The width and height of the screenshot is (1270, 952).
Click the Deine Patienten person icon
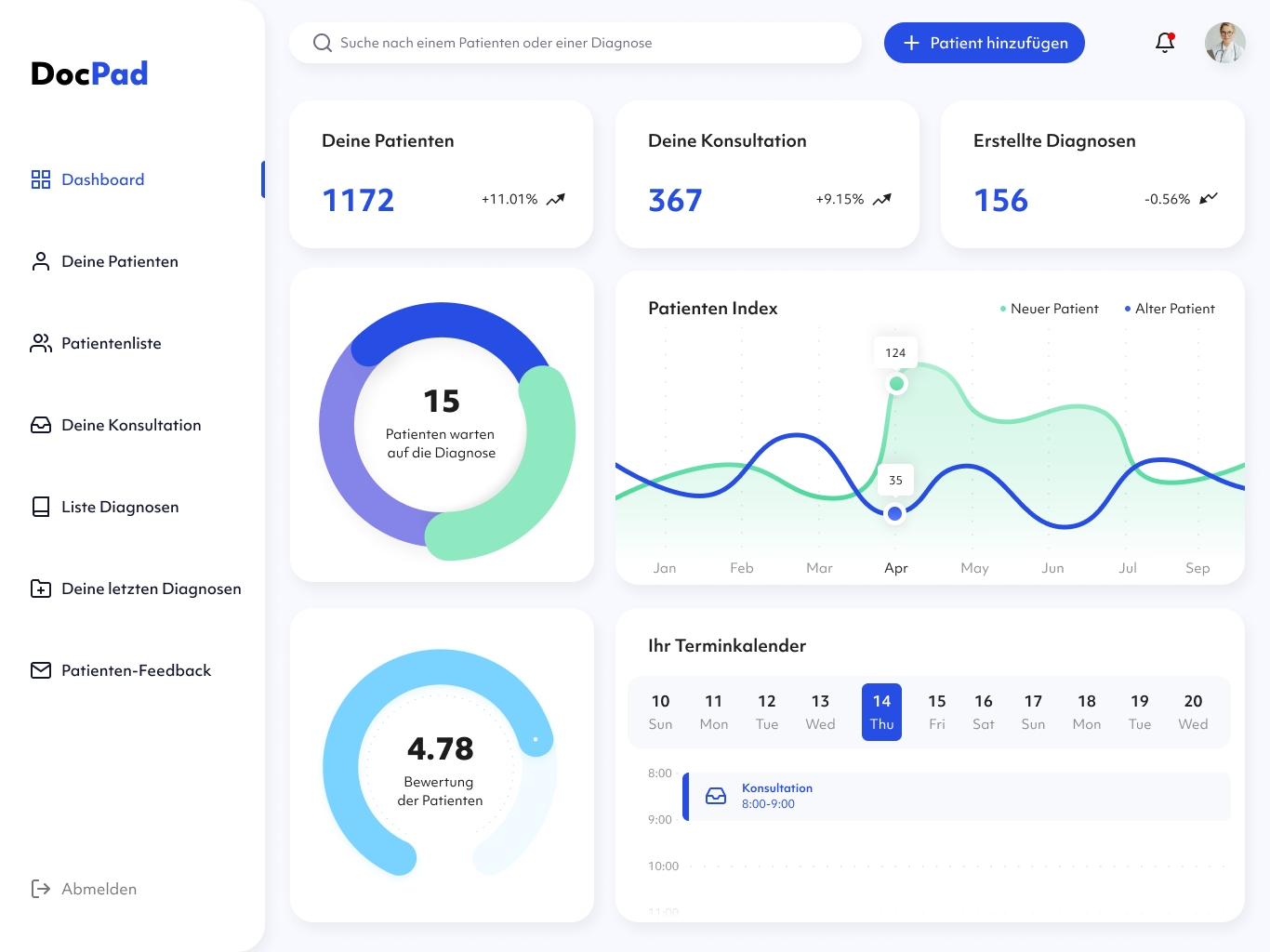41,261
